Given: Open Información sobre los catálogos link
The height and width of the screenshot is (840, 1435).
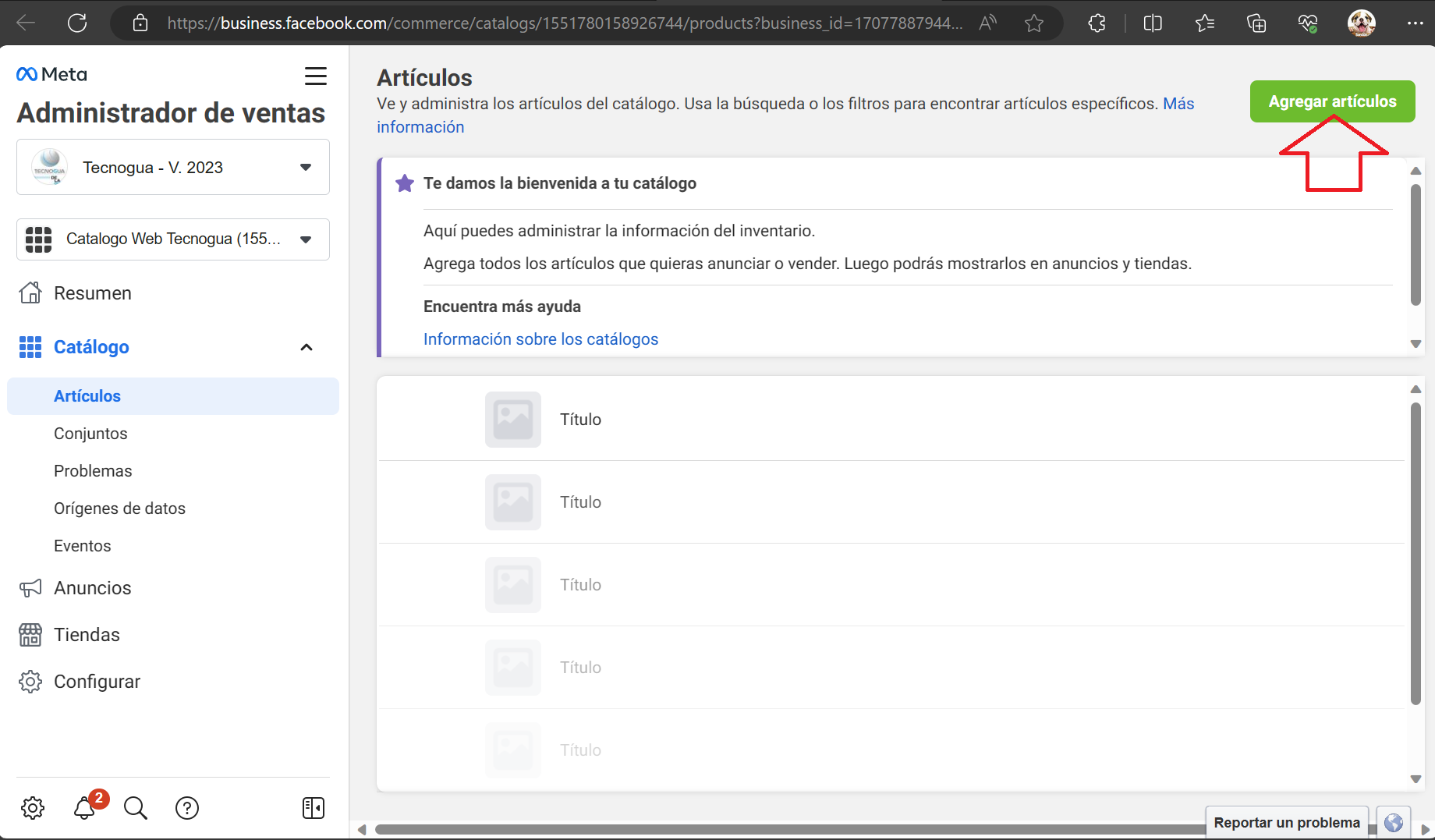Looking at the screenshot, I should (x=540, y=339).
